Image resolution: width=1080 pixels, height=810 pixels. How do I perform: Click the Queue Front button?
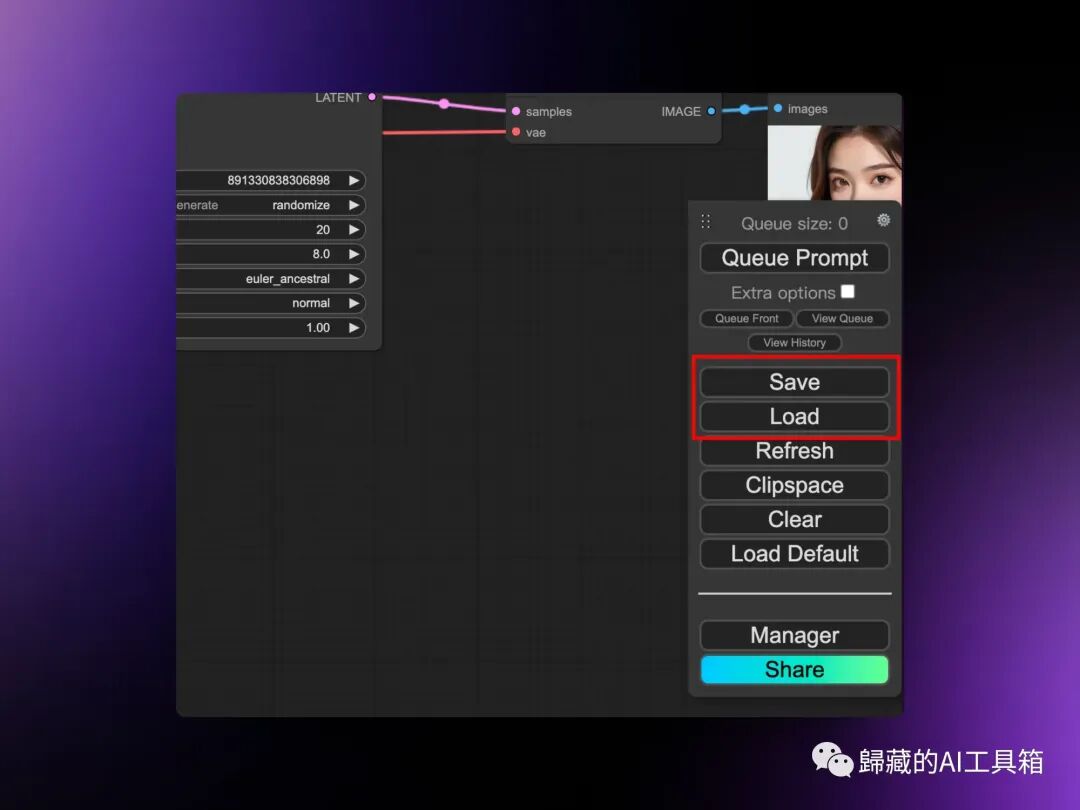747,318
